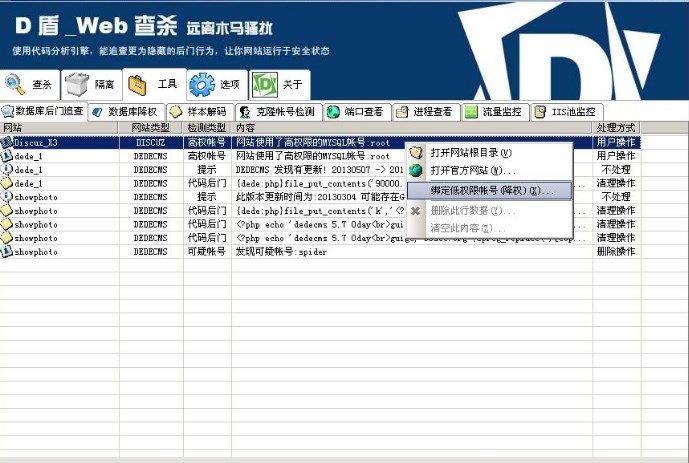Open the 查杀 scan tab

point(30,85)
